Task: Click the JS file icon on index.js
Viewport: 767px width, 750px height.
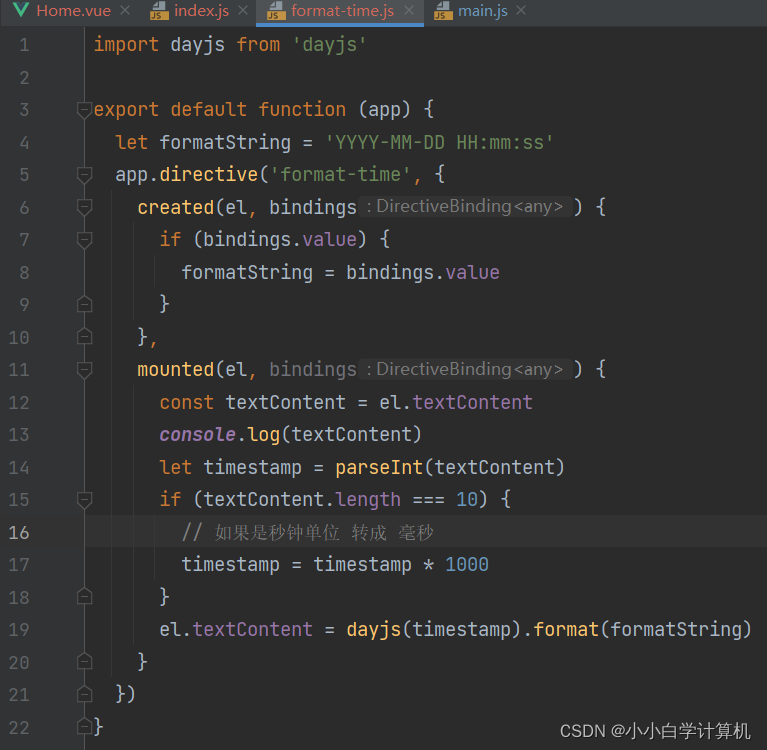Action: 159,10
